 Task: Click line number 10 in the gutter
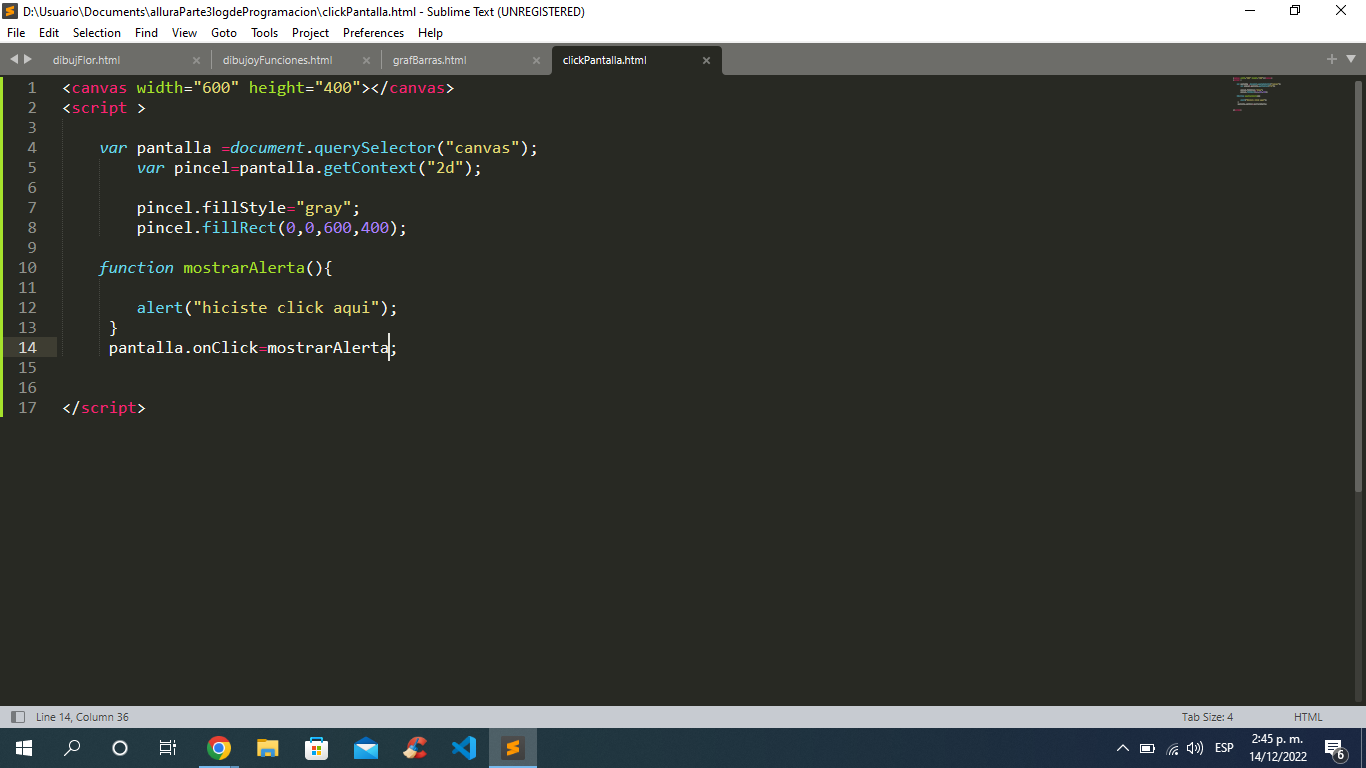pos(27,268)
